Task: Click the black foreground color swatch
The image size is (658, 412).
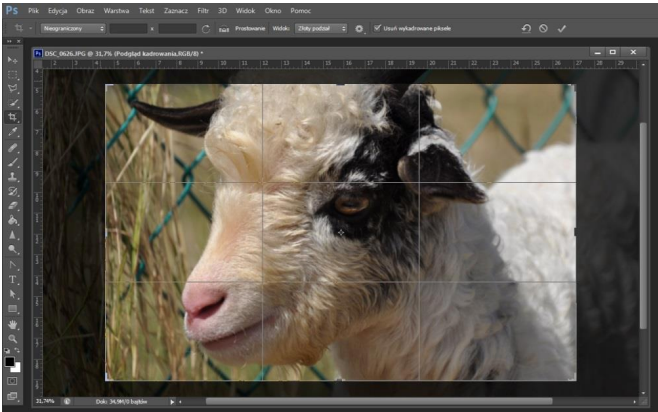Action: pyautogui.click(x=10, y=362)
